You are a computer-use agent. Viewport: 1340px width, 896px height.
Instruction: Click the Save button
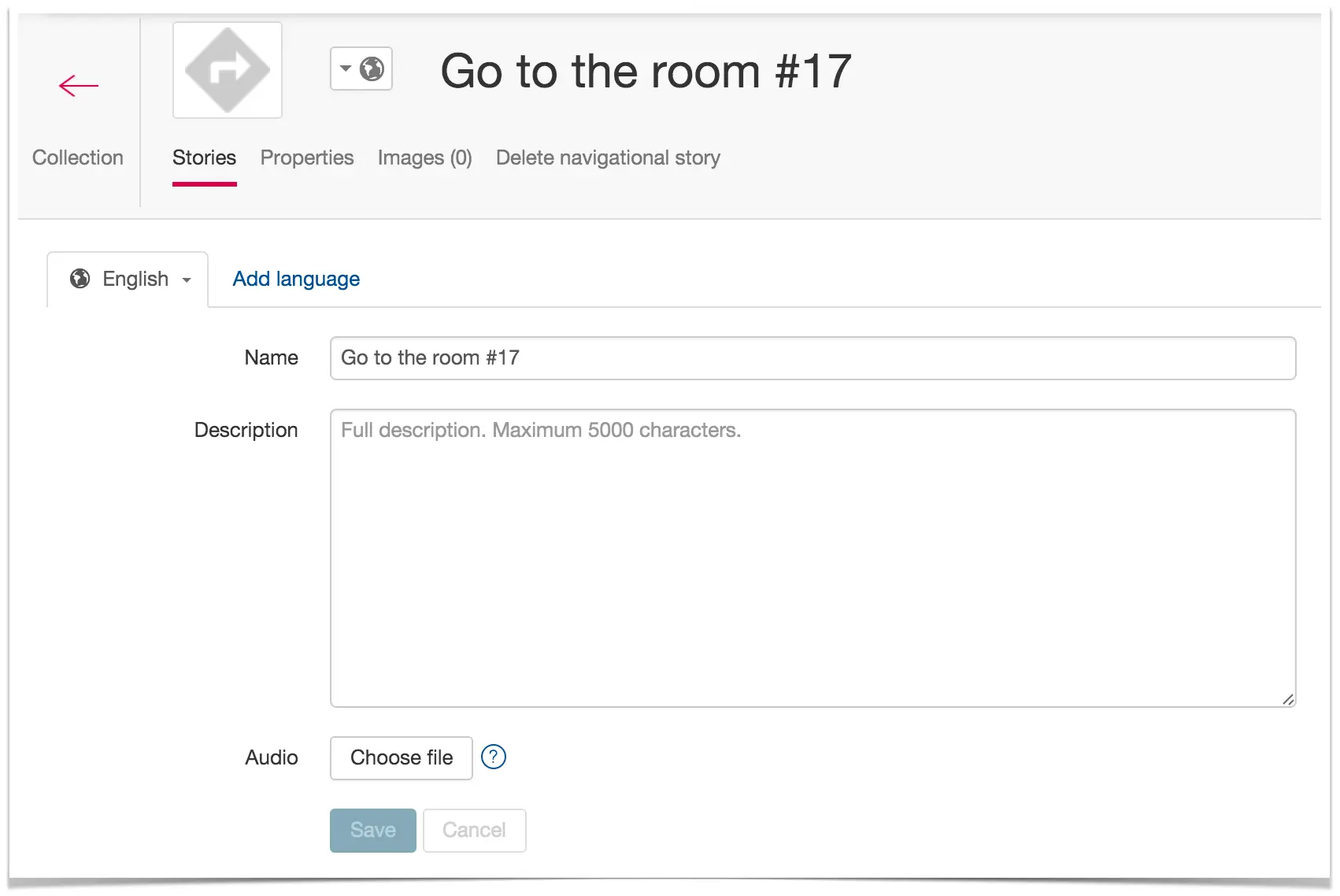tap(373, 831)
